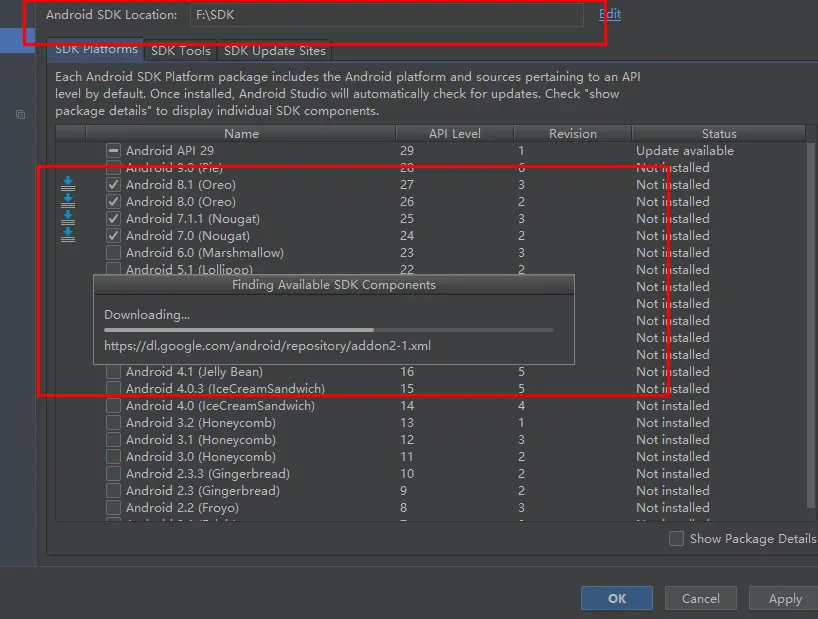
Task: Uncheck Android 7.1.1 (Nougat) checkbox
Action: (113, 219)
